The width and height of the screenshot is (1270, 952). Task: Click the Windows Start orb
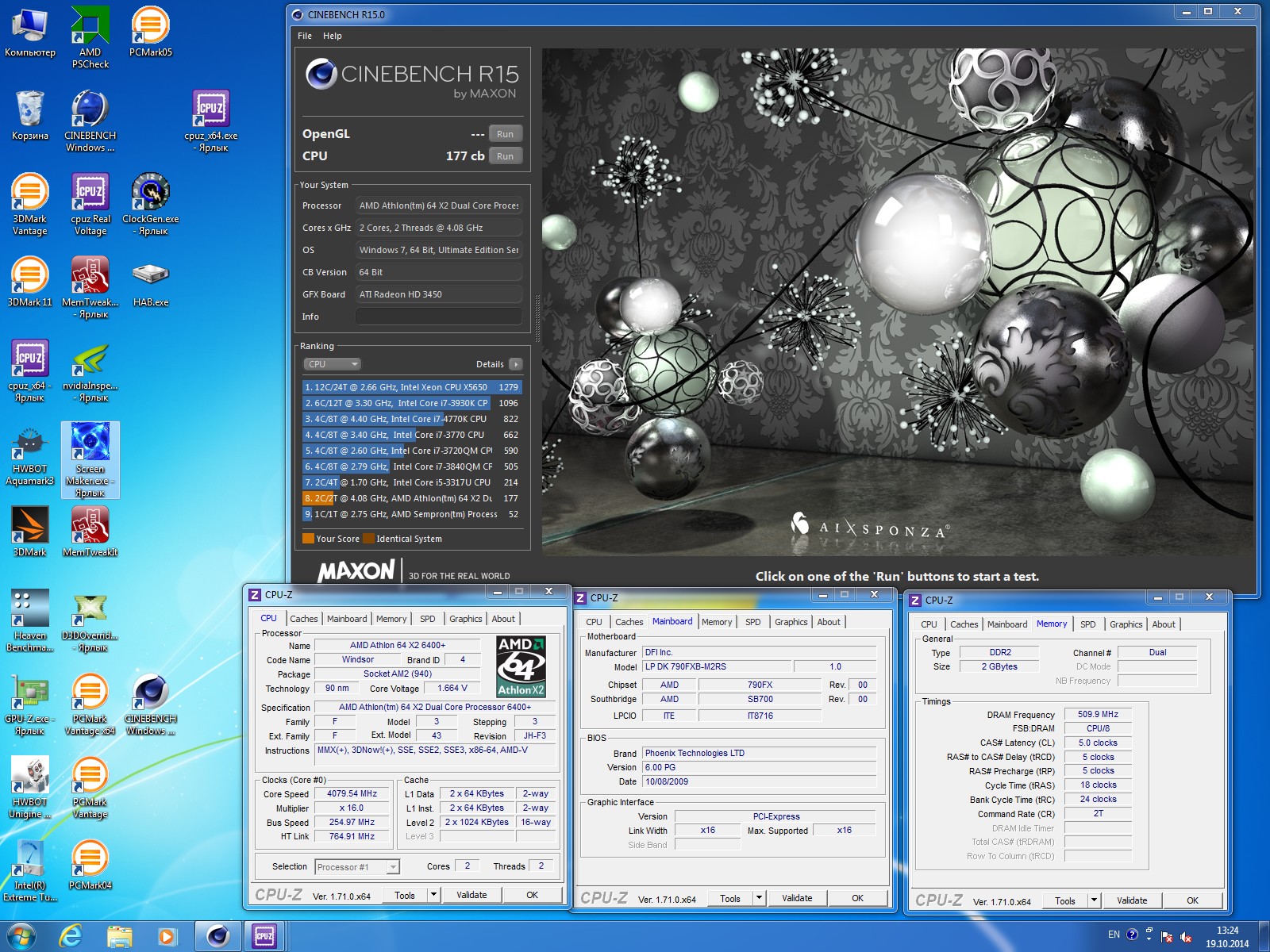[21, 937]
